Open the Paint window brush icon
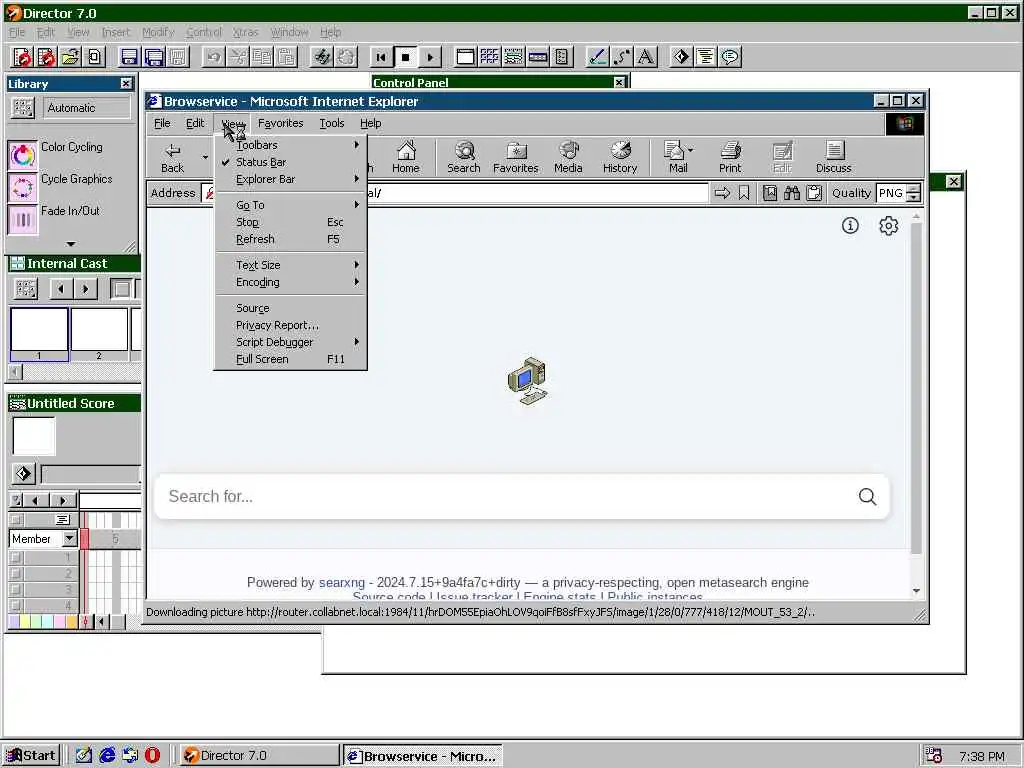 click(597, 57)
